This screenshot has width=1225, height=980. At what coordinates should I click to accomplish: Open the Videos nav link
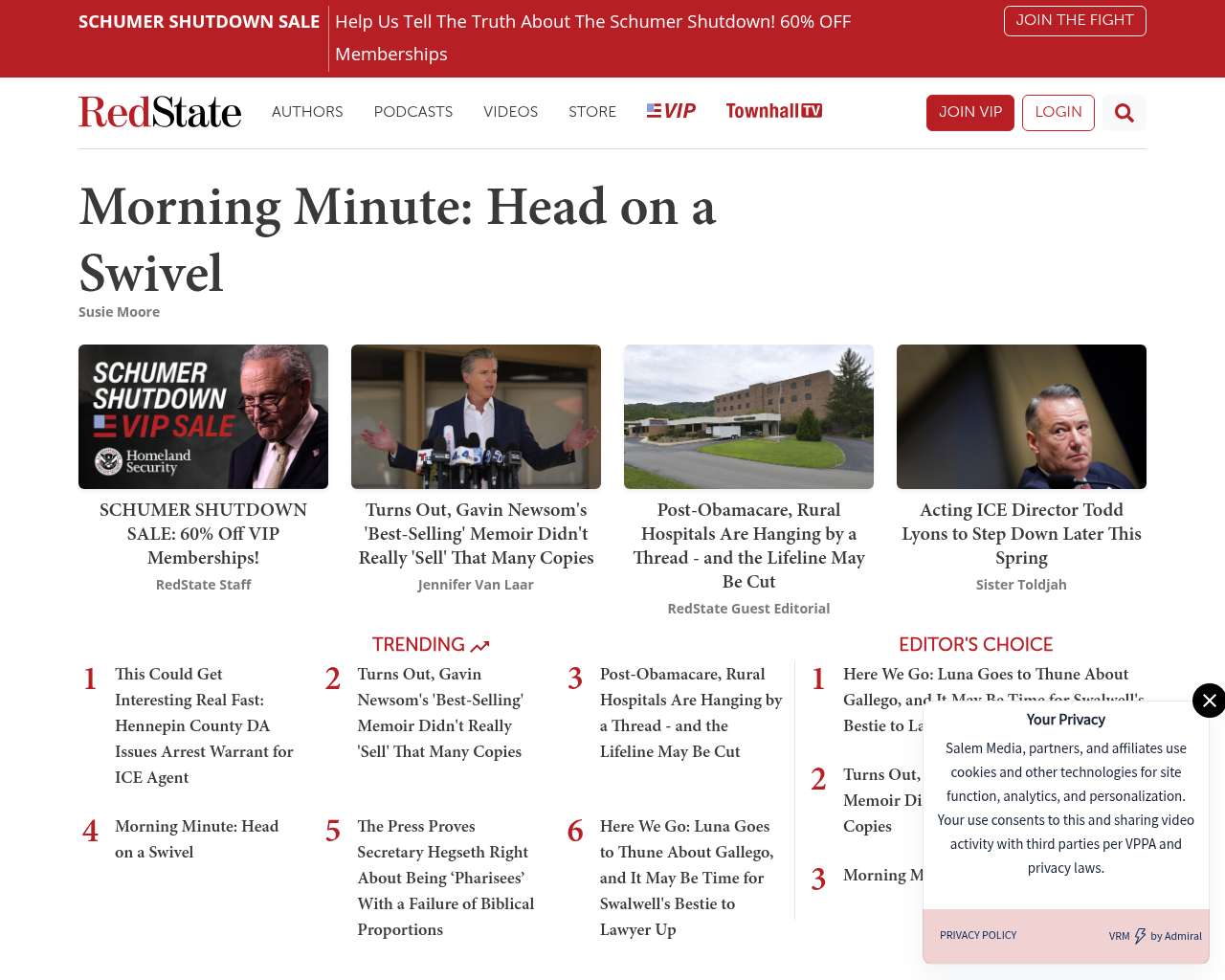click(510, 112)
